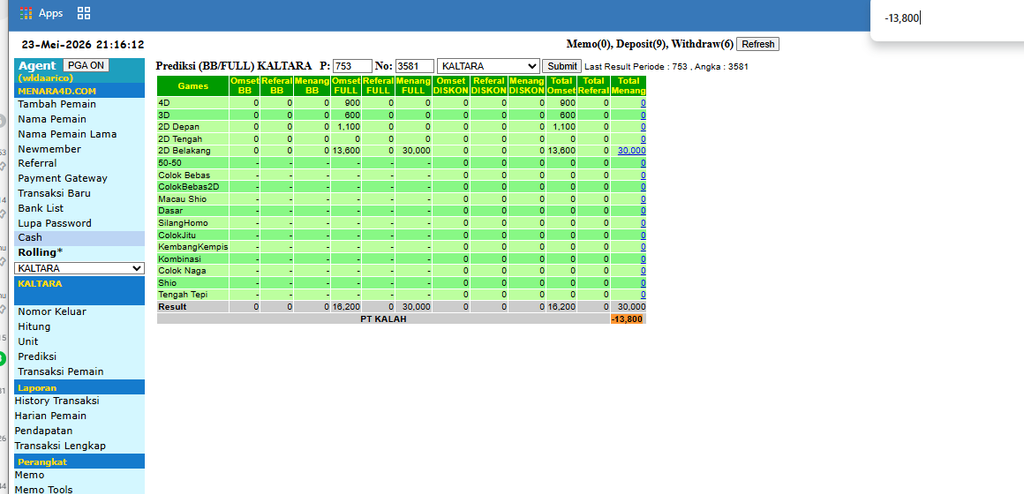This screenshot has width=1024, height=494.
Task: Click the P: period input field
Action: coord(353,66)
